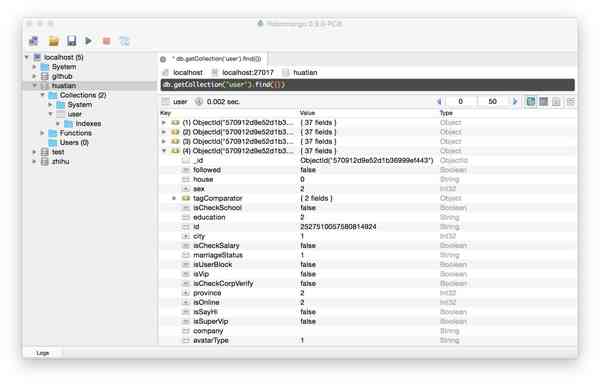This screenshot has width=600, height=385.
Task: Save the script with the floppy icon
Action: pyautogui.click(x=72, y=41)
